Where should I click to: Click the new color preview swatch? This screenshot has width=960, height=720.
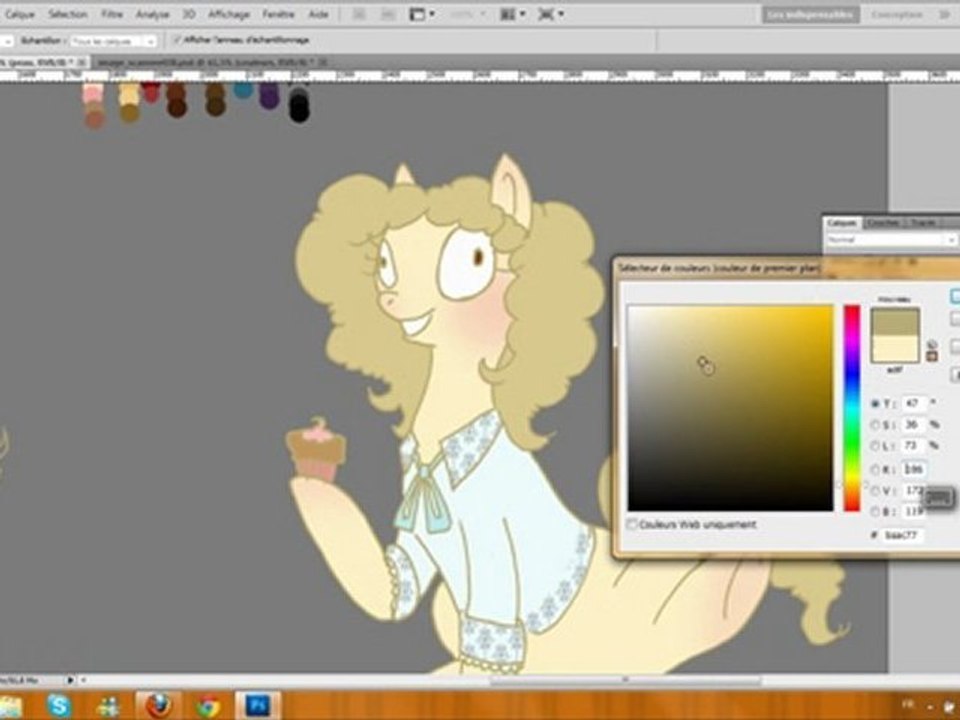(x=895, y=322)
